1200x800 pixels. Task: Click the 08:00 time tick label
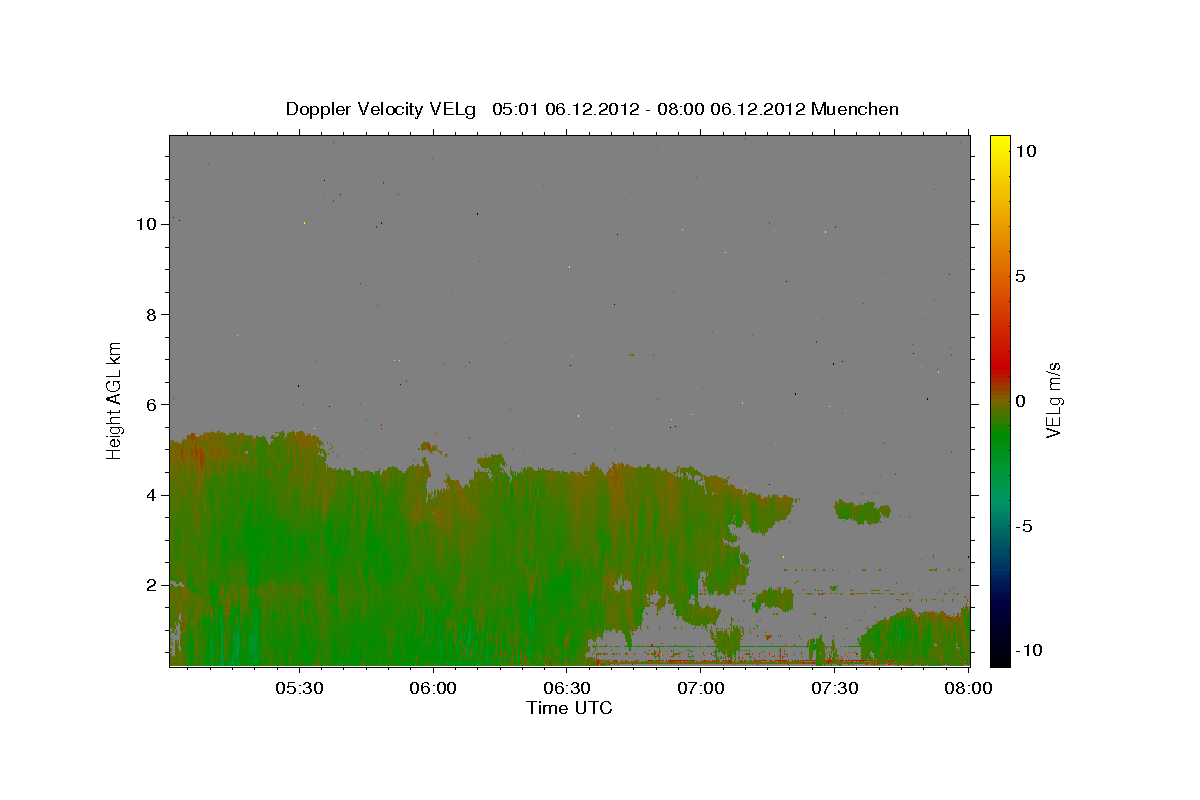[968, 690]
